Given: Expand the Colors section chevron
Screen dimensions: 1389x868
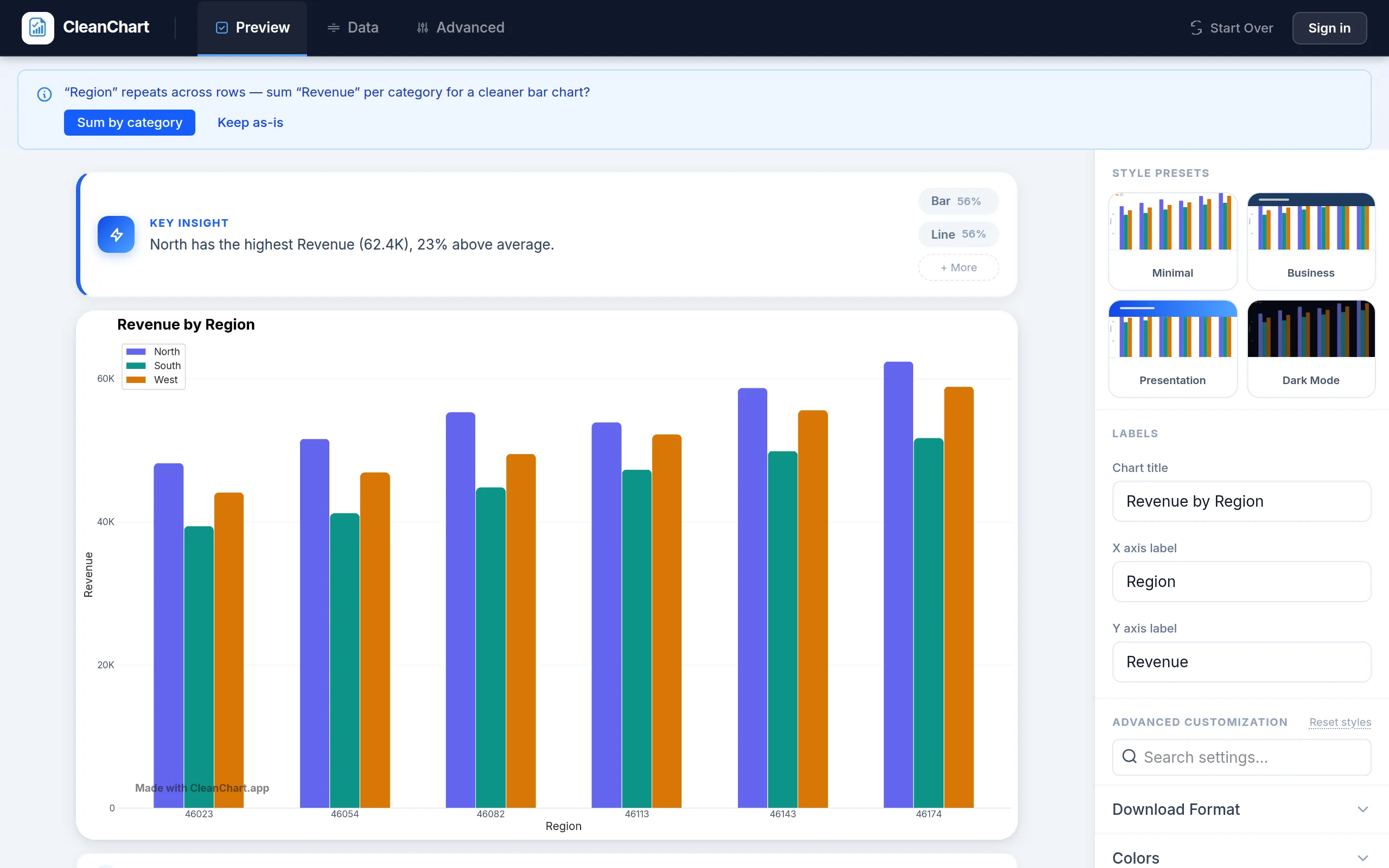Looking at the screenshot, I should tap(1362, 858).
